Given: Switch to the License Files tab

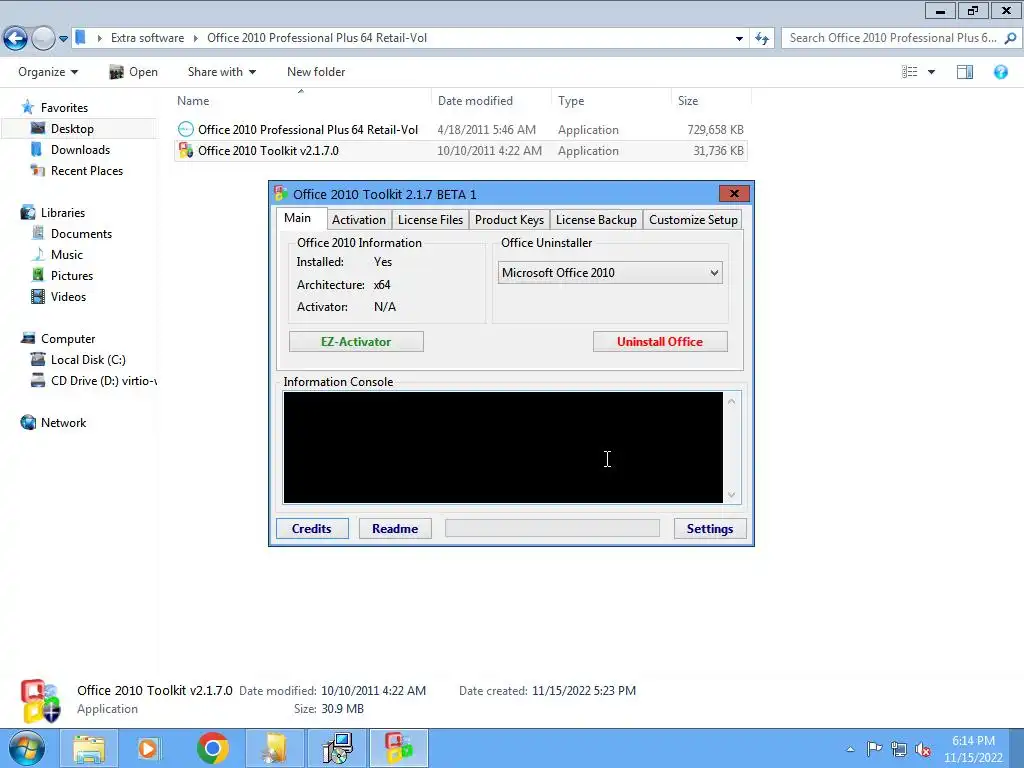Looking at the screenshot, I should [430, 220].
